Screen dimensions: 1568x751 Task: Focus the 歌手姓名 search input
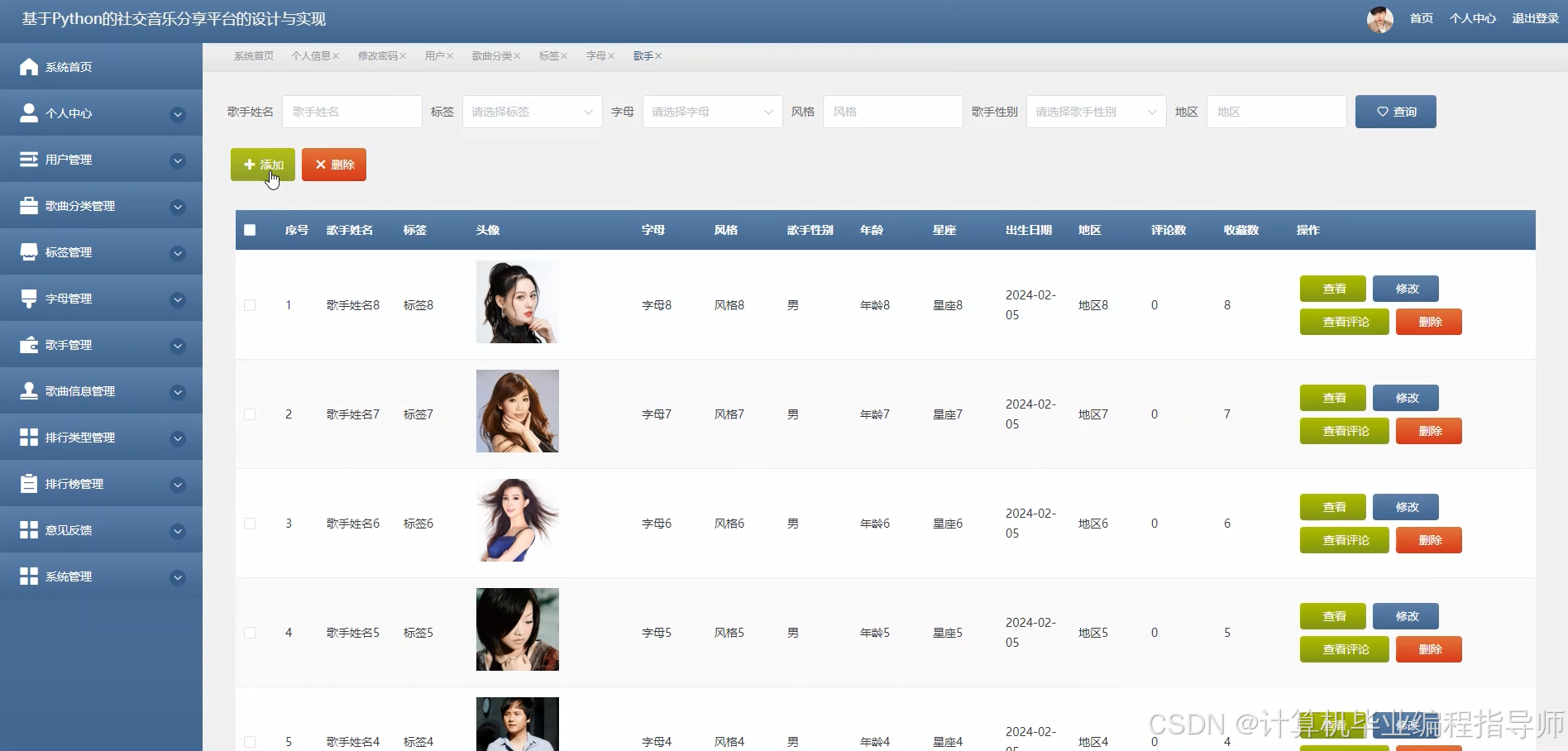pyautogui.click(x=352, y=112)
